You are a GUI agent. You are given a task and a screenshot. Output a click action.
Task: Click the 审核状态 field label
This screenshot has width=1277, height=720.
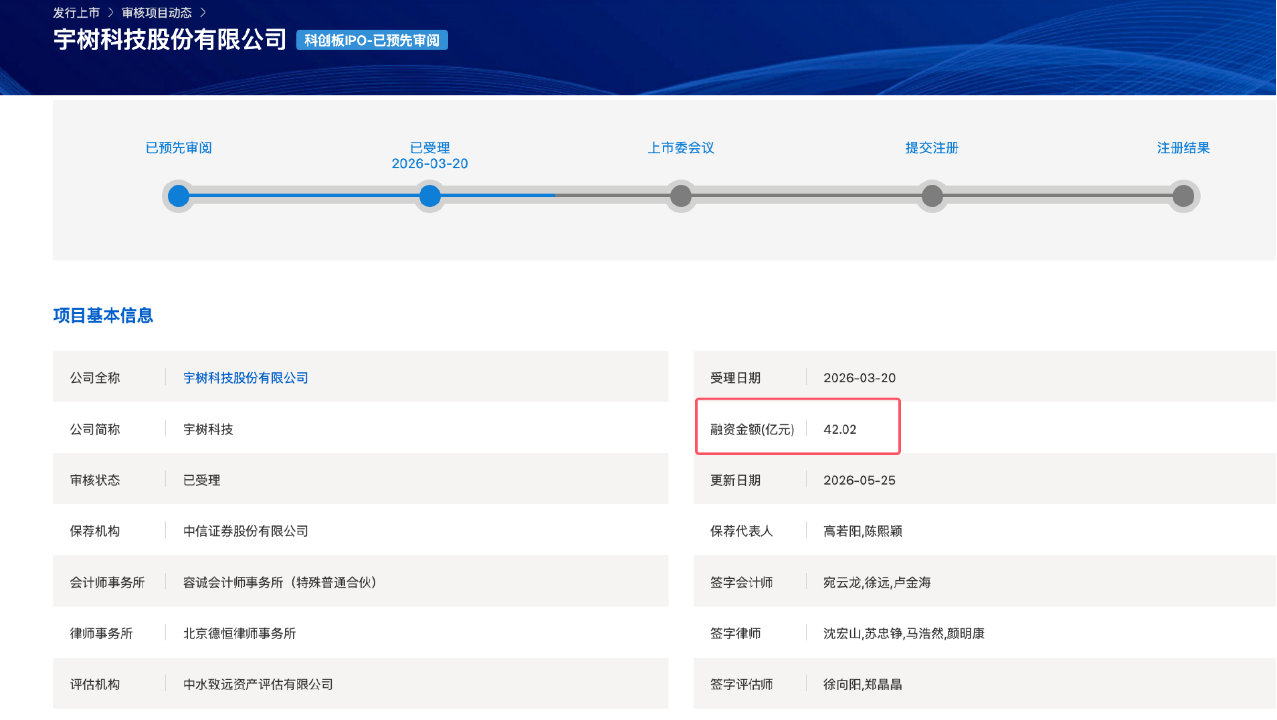[95, 480]
